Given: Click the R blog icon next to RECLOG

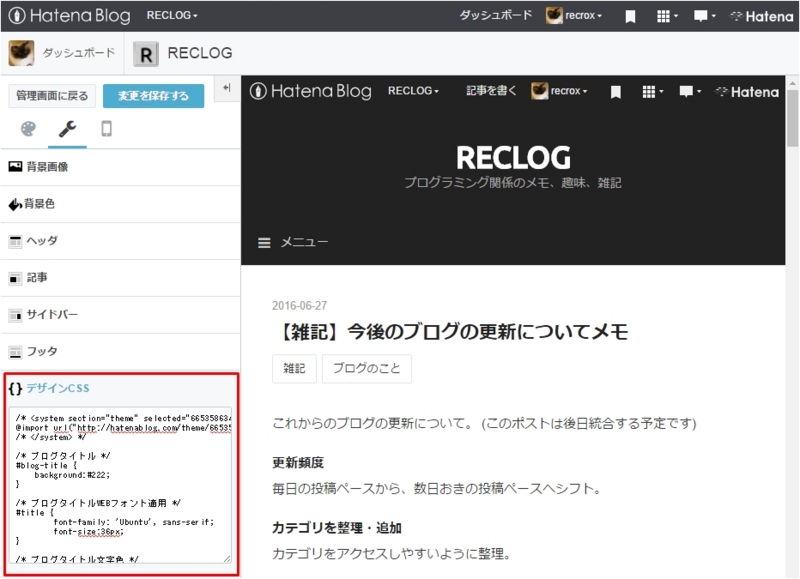Looking at the screenshot, I should 146,54.
